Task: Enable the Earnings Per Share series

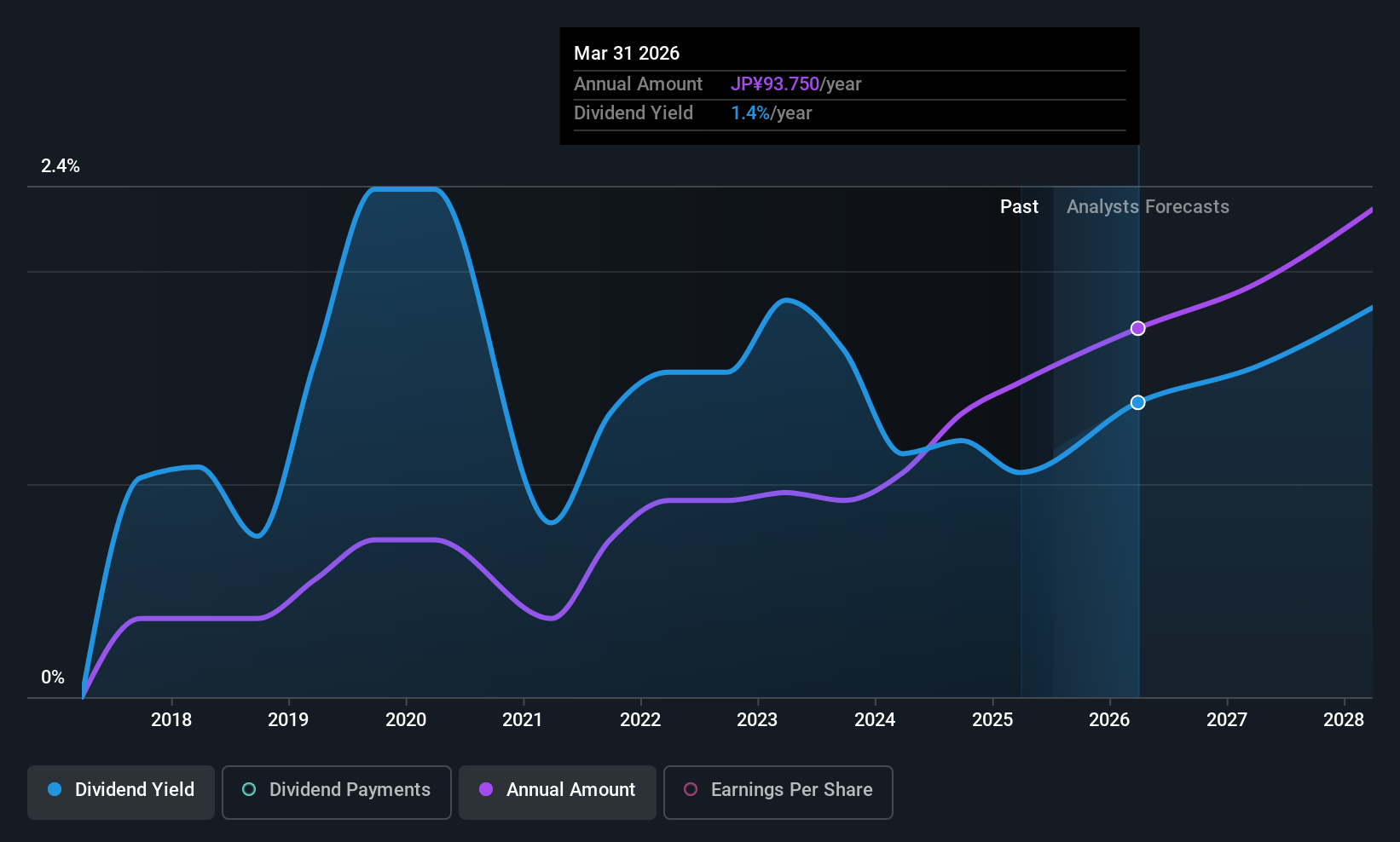Action: click(778, 793)
